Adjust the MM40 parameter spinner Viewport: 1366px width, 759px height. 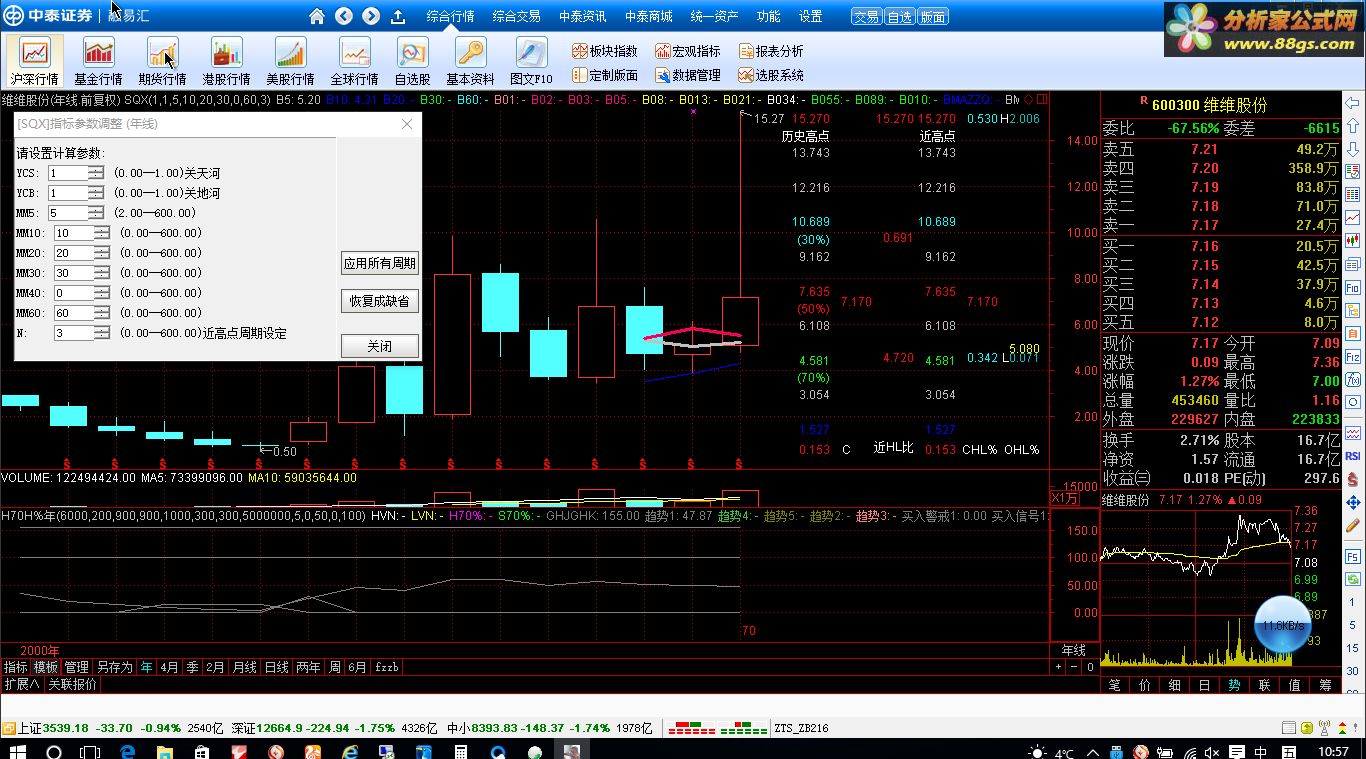[x=102, y=293]
